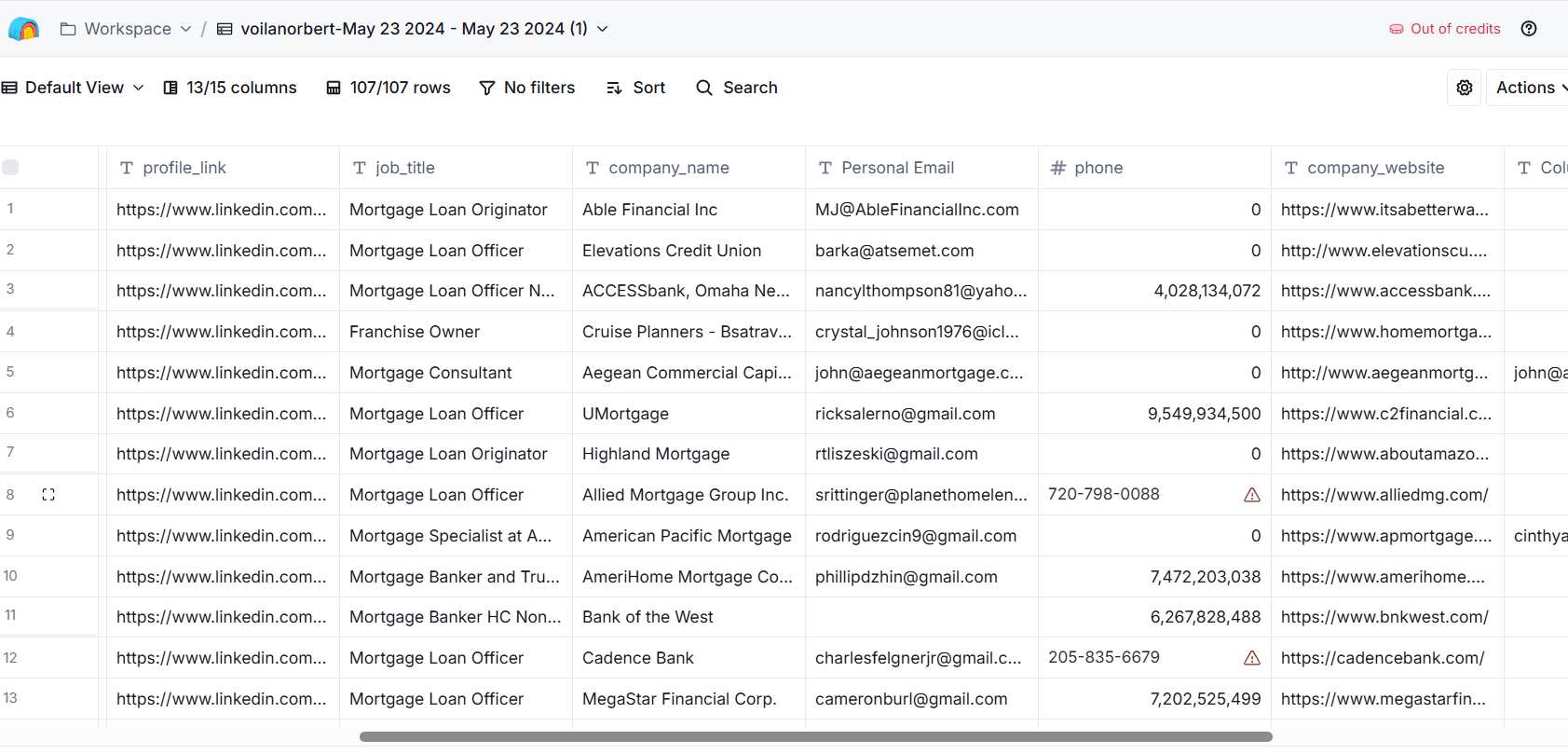This screenshot has width=1568, height=754.
Task: Click the rainbow app logo icon
Action: [23, 29]
